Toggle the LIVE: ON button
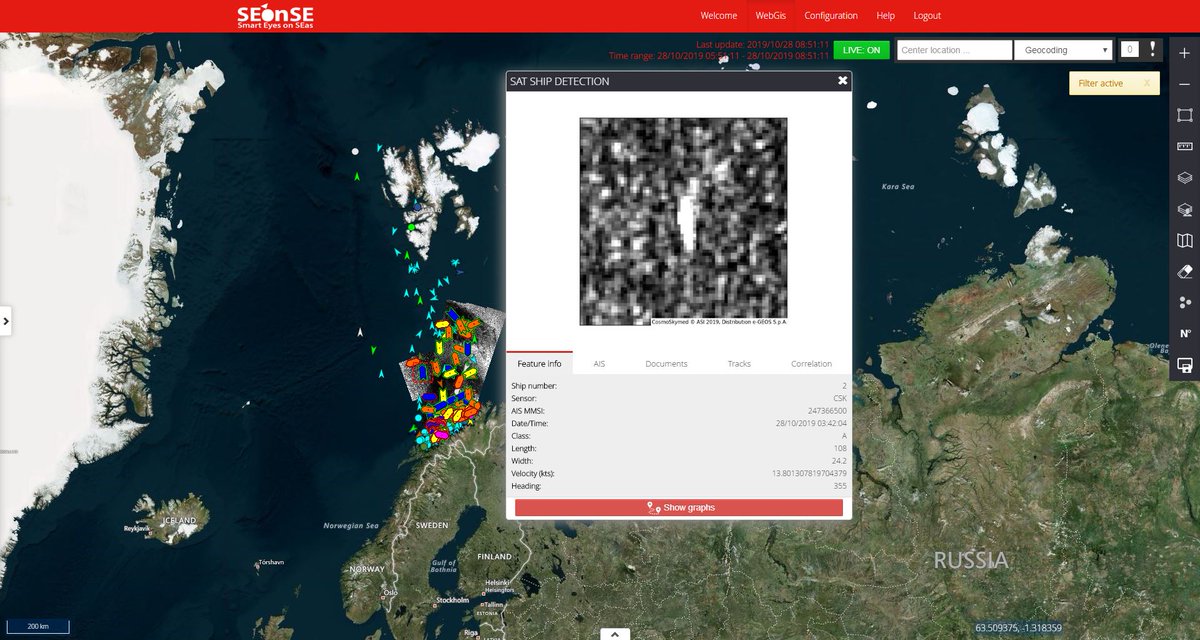The width and height of the screenshot is (1200, 640). pos(861,50)
